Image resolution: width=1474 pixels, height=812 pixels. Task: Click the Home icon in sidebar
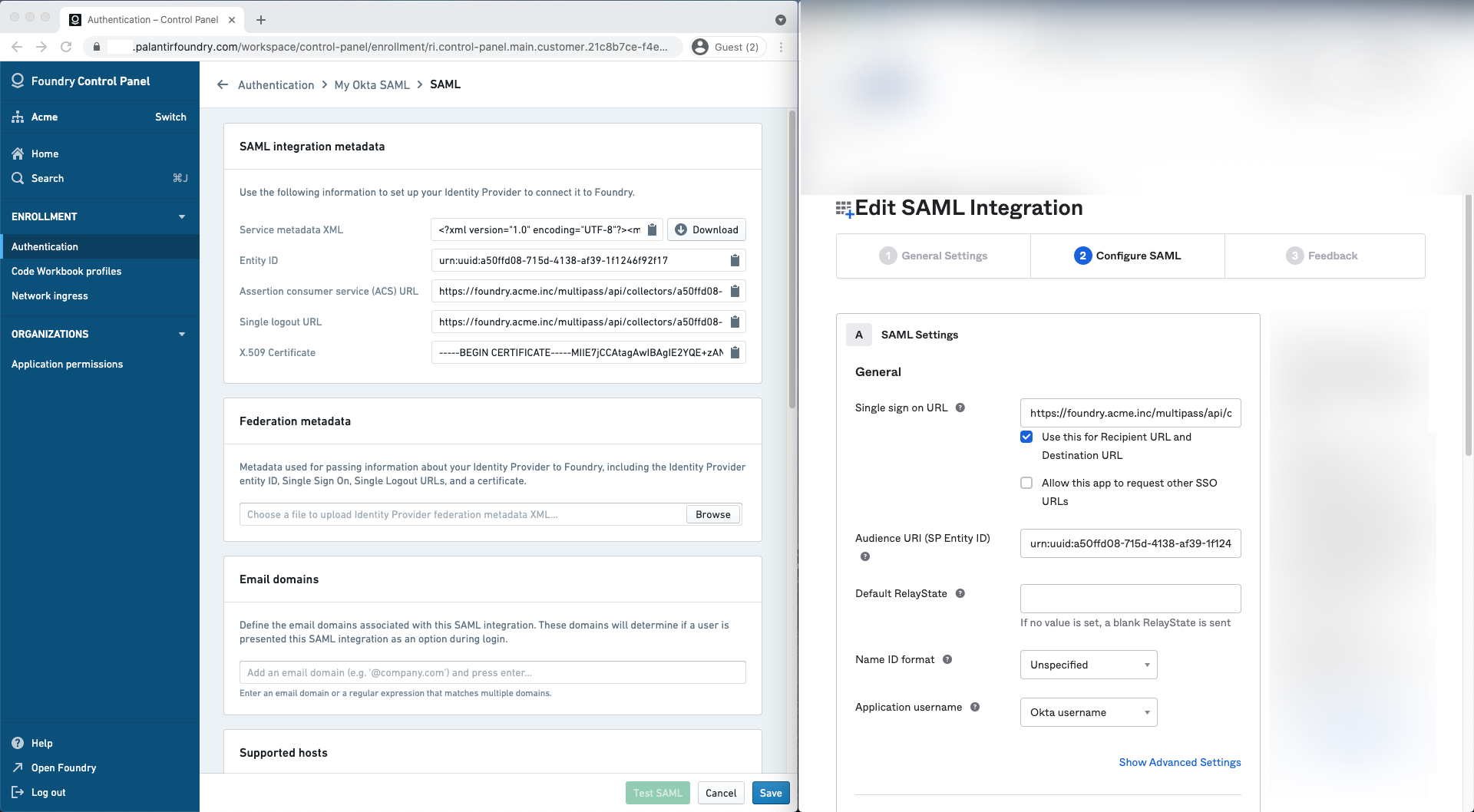pyautogui.click(x=18, y=153)
